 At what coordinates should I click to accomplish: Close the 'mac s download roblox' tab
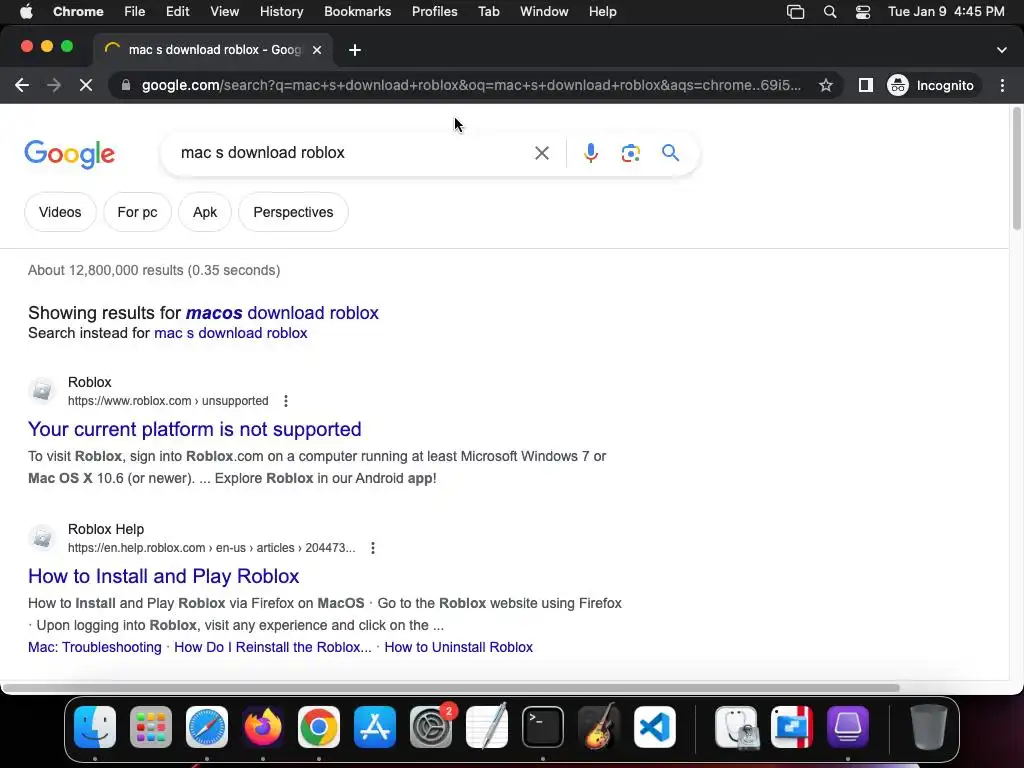click(x=317, y=50)
